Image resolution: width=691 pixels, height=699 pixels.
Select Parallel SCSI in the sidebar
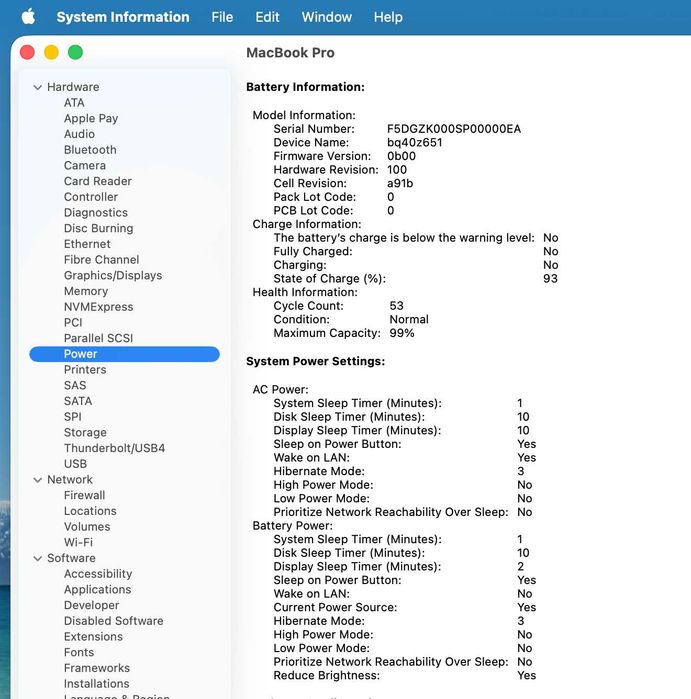99,338
